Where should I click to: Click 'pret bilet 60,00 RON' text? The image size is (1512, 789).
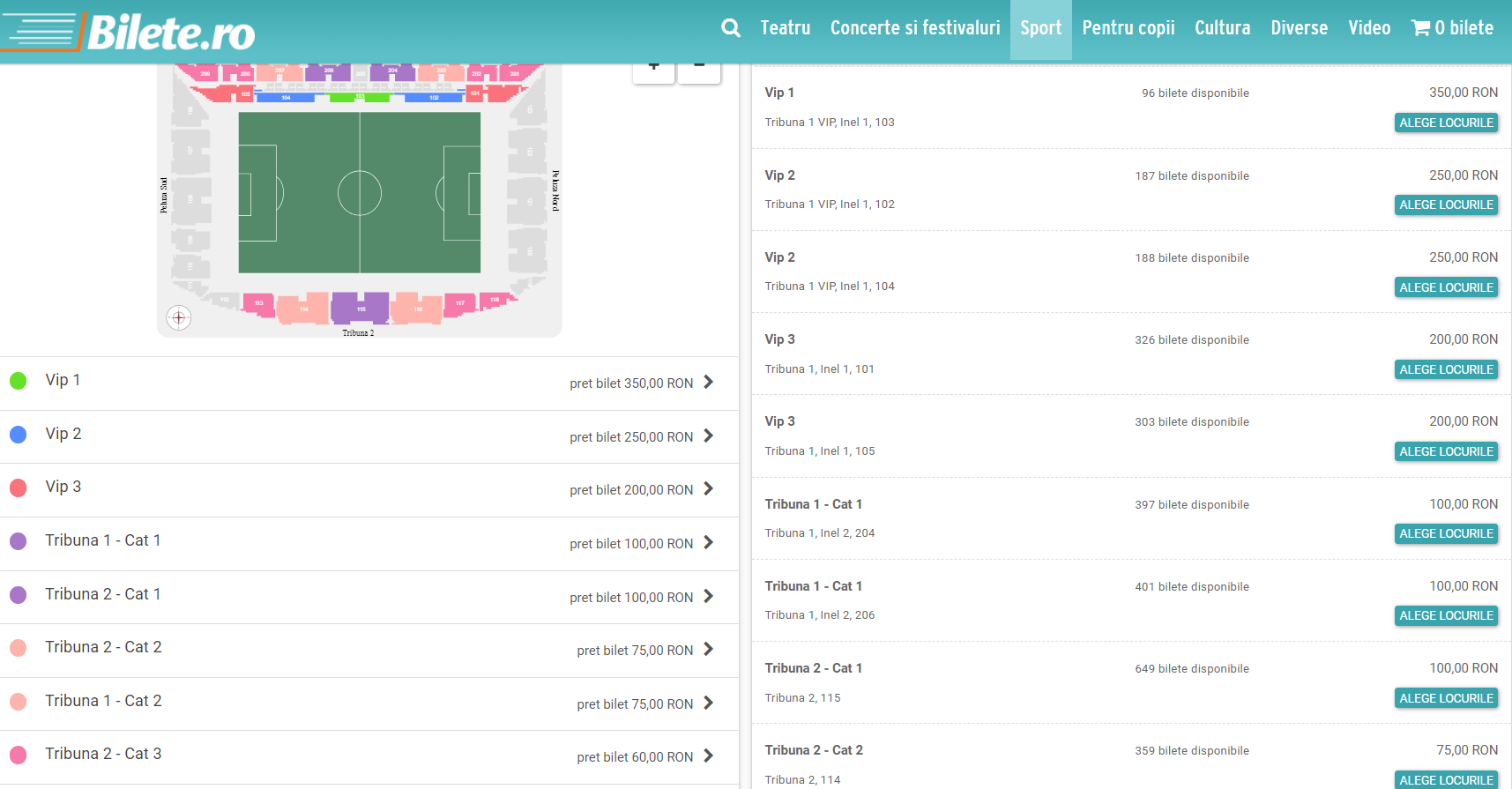(x=635, y=757)
